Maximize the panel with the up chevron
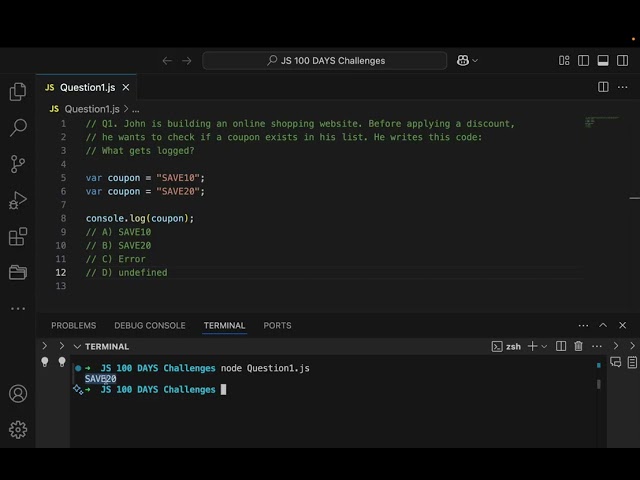Screen dimensions: 640x480 tap(603, 325)
